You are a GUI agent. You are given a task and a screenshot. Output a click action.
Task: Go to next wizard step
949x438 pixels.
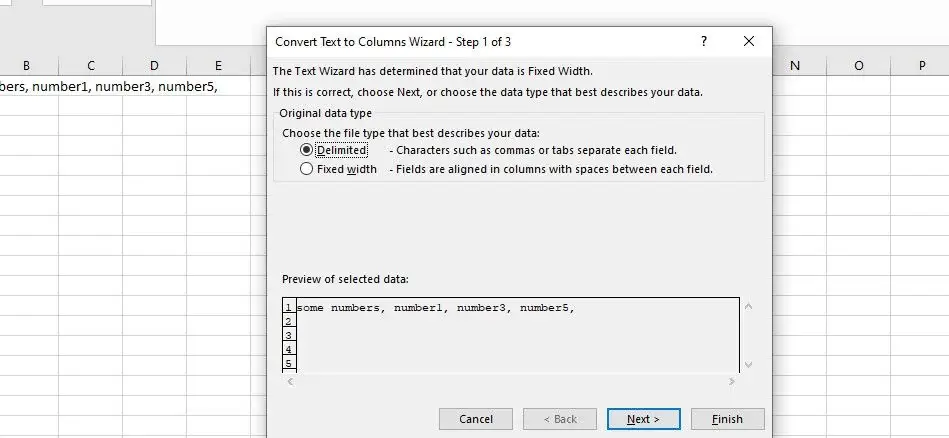click(x=643, y=419)
